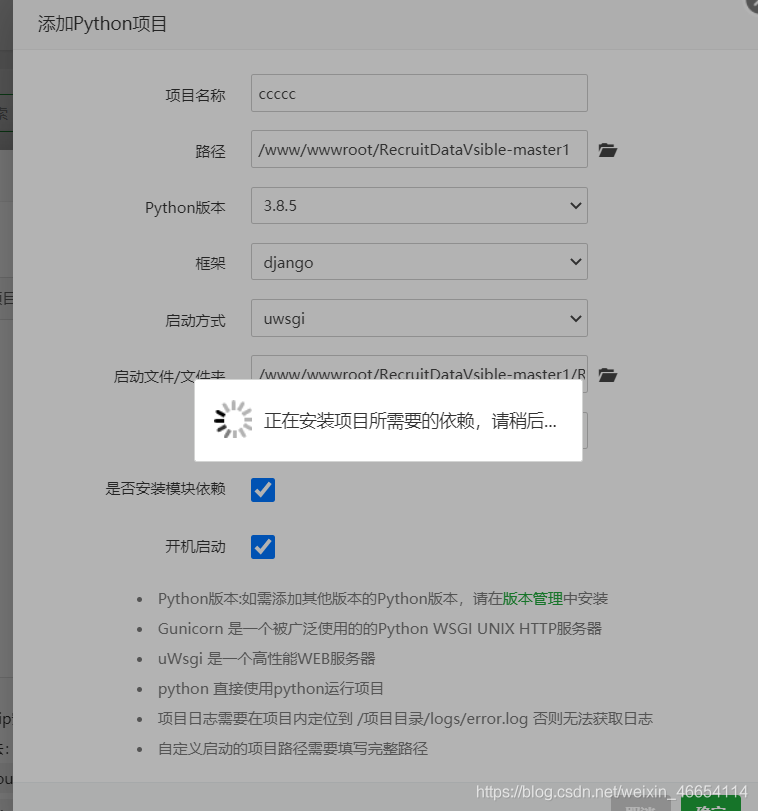Click the Python版本 field label
Screen dimensions: 758x811
coord(185,207)
